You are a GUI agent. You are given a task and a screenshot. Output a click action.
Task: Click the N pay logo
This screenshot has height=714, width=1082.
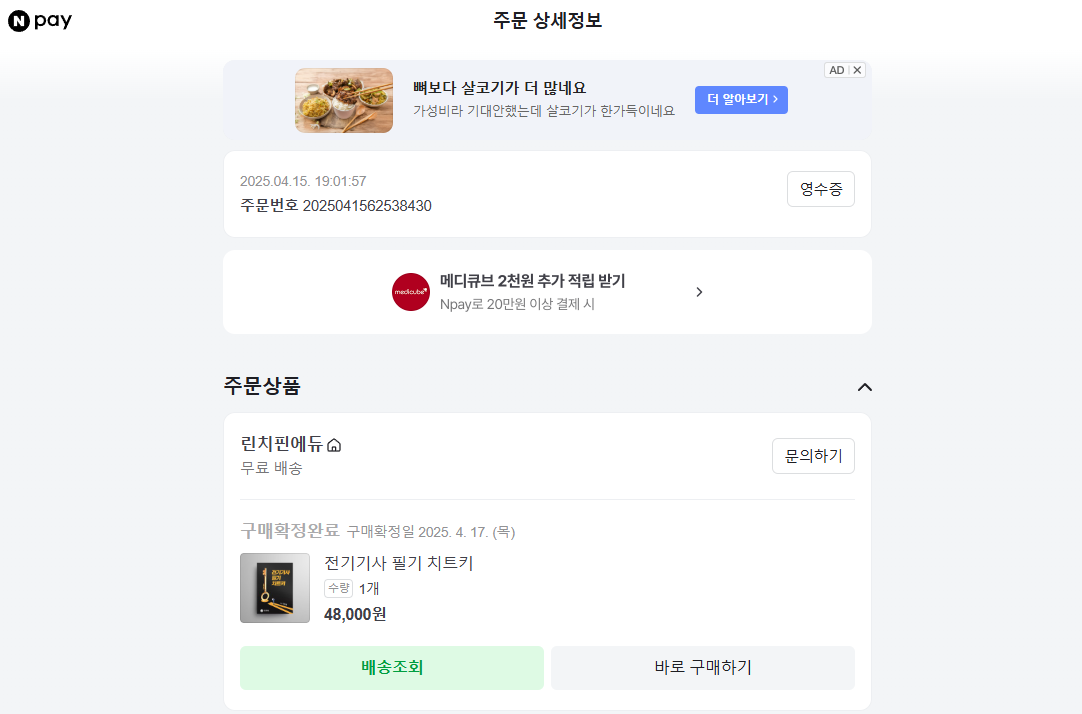tap(40, 21)
